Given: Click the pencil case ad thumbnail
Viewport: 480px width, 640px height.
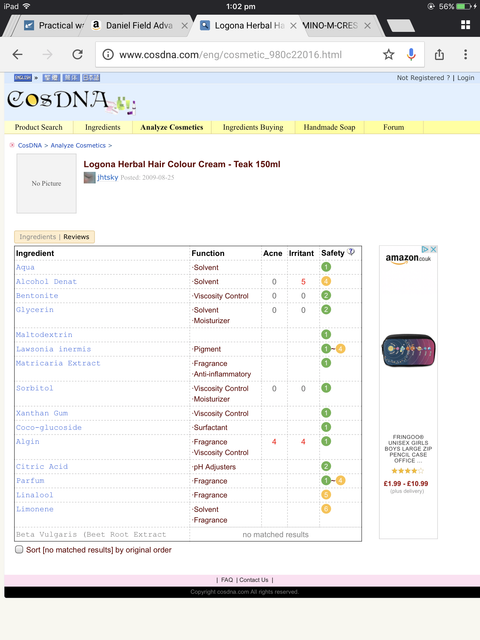Looking at the screenshot, I should (x=408, y=351).
